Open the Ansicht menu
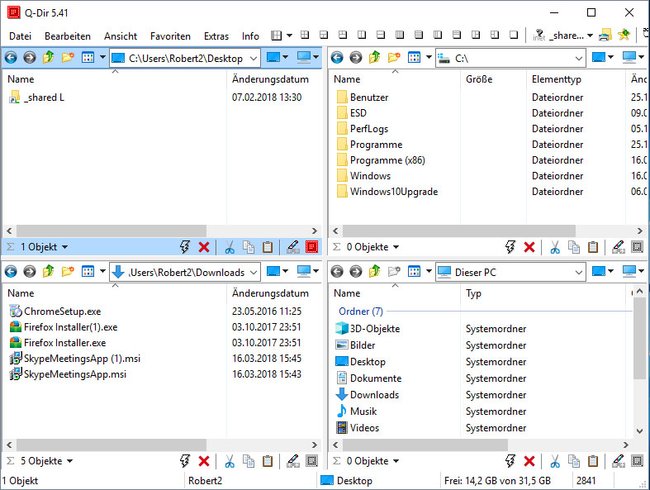The height and width of the screenshot is (490, 650). (x=121, y=36)
